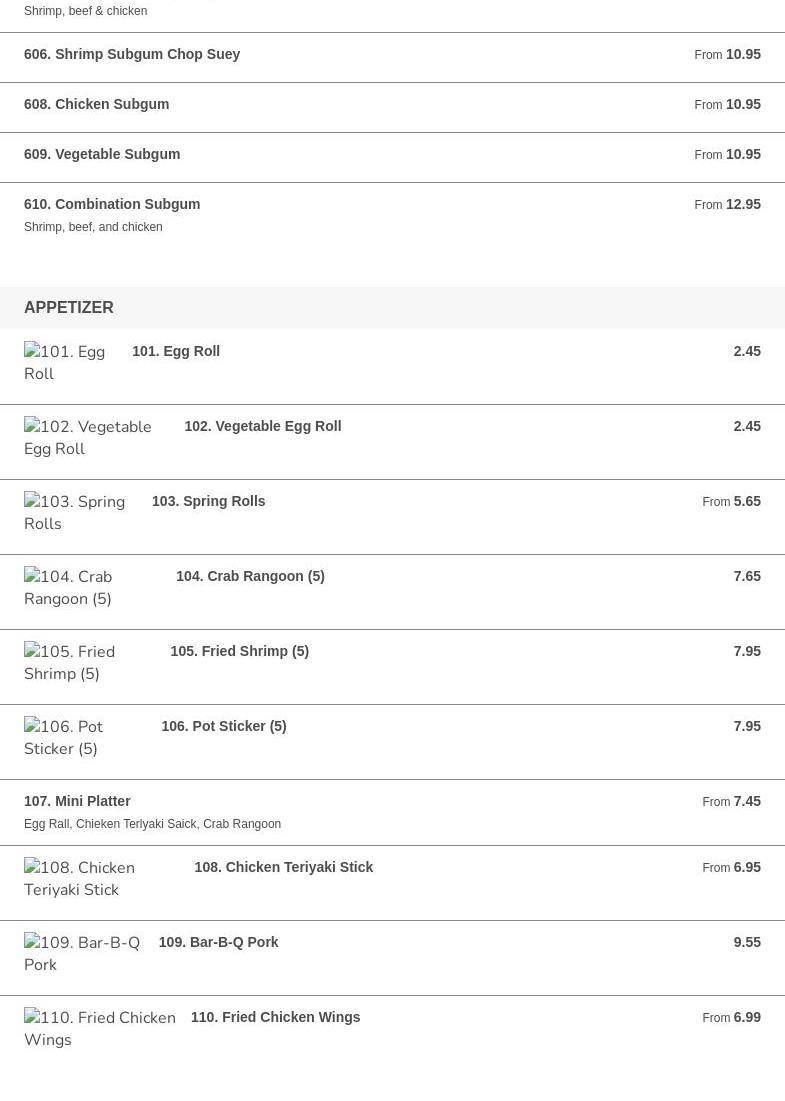This screenshot has width=785, height=1101.
Task: Click the 105. Fried Shrimp (5) title
Action: tap(239, 651)
